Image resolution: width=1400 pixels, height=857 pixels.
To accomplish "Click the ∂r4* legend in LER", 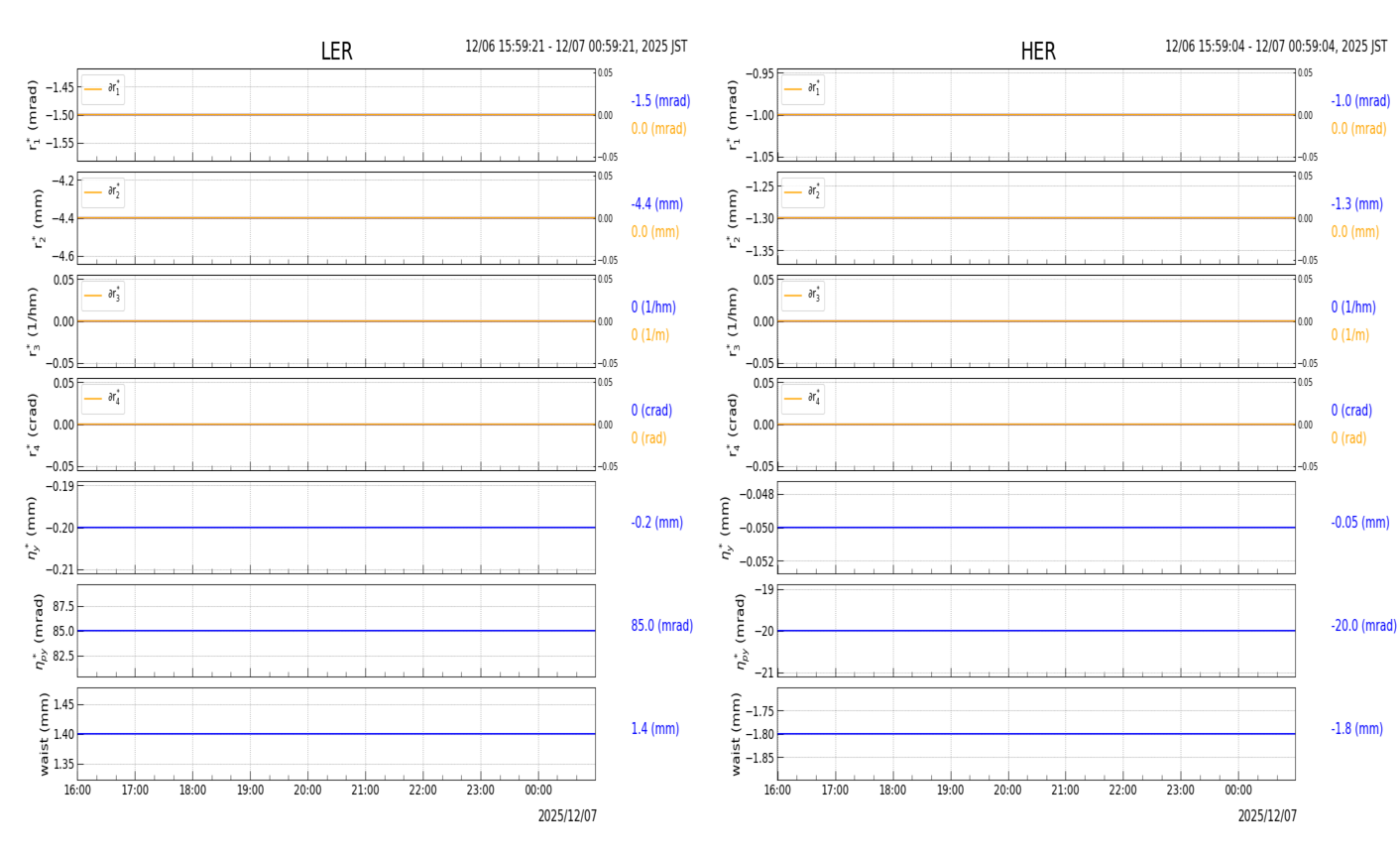I will point(103,399).
